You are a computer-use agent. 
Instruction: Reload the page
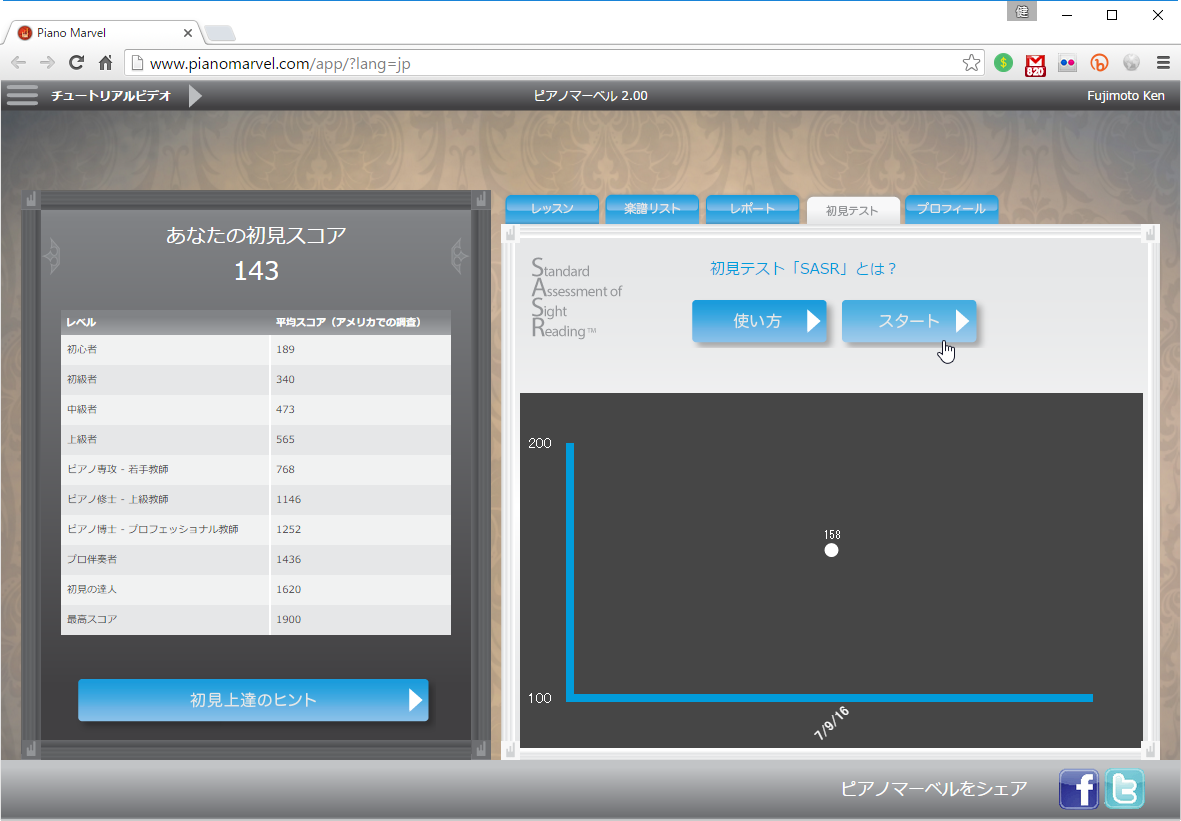[x=76, y=63]
